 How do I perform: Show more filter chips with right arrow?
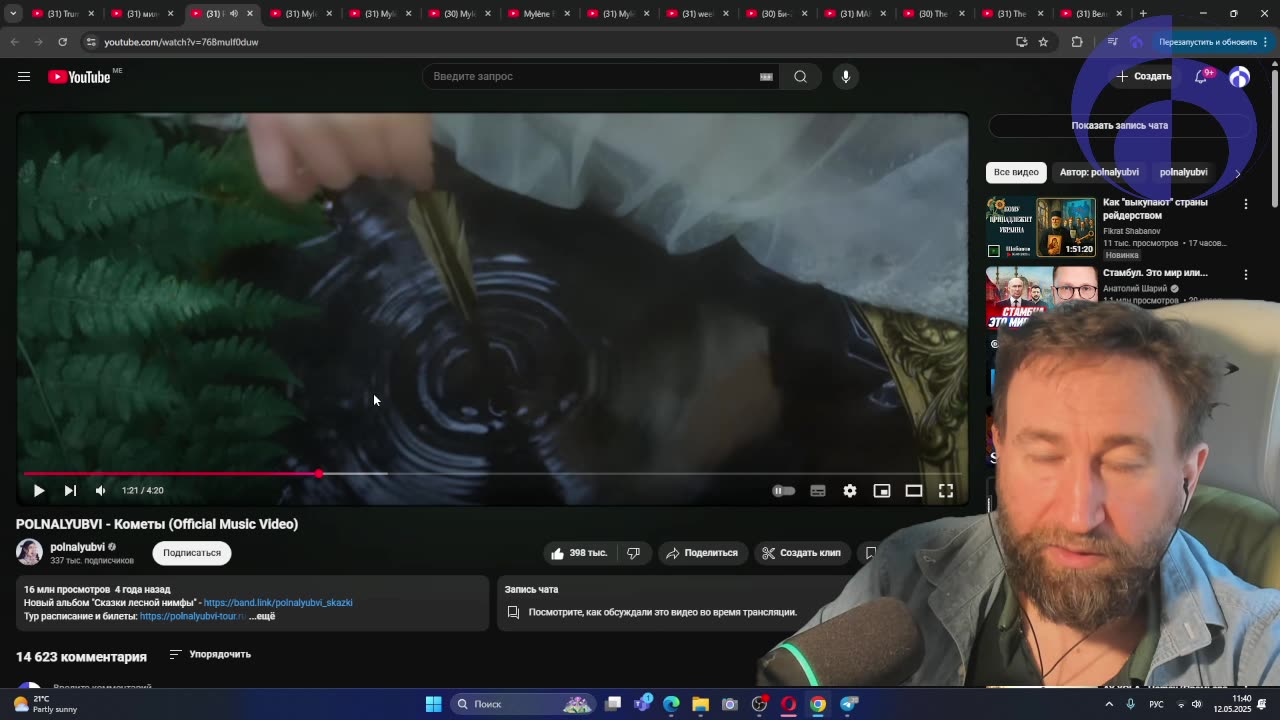pyautogui.click(x=1237, y=173)
